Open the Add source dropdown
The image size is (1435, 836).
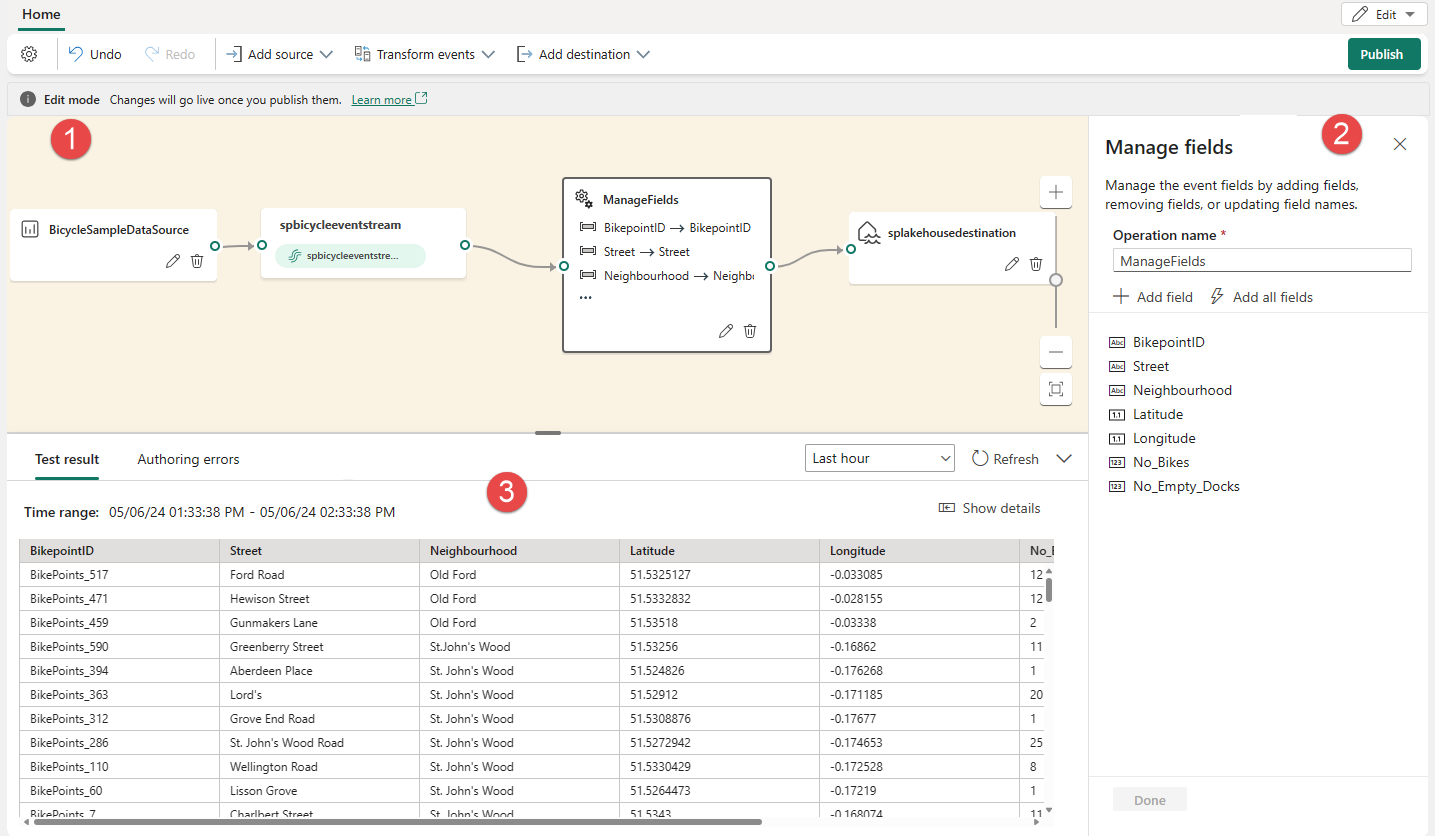tap(278, 54)
